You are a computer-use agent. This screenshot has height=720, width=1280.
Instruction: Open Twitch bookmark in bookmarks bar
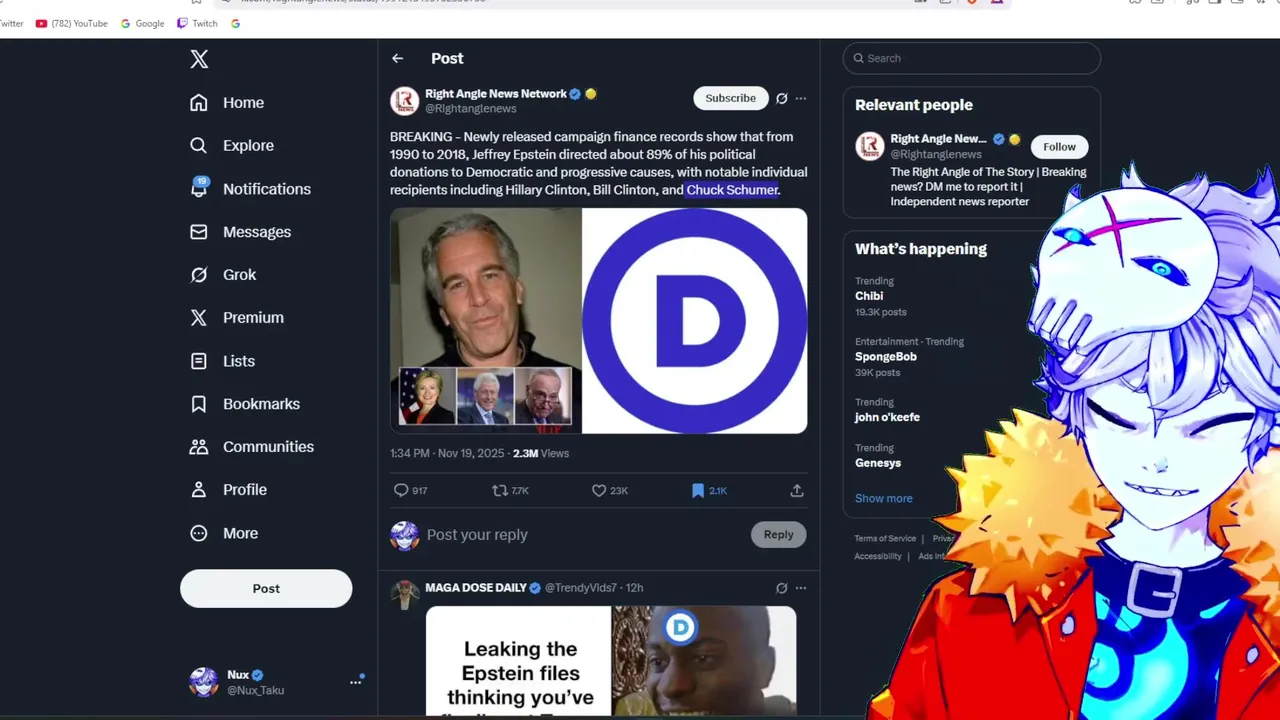(197, 23)
